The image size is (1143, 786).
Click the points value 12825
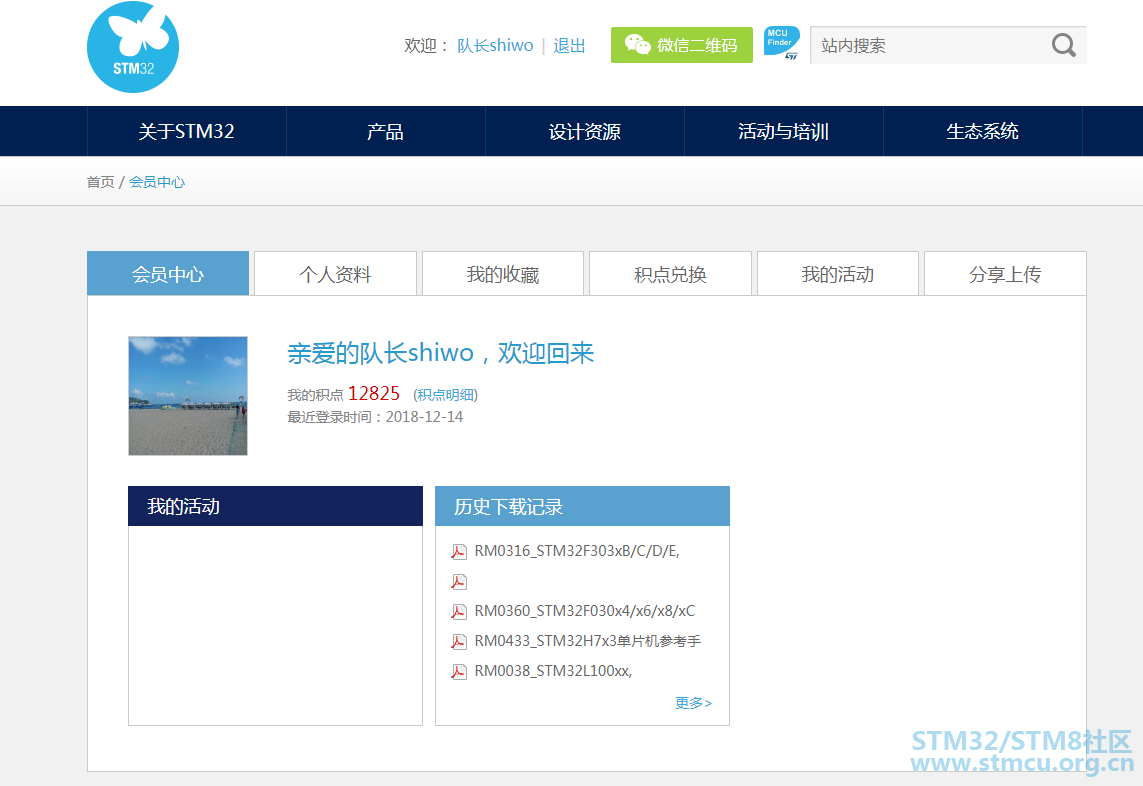(374, 394)
